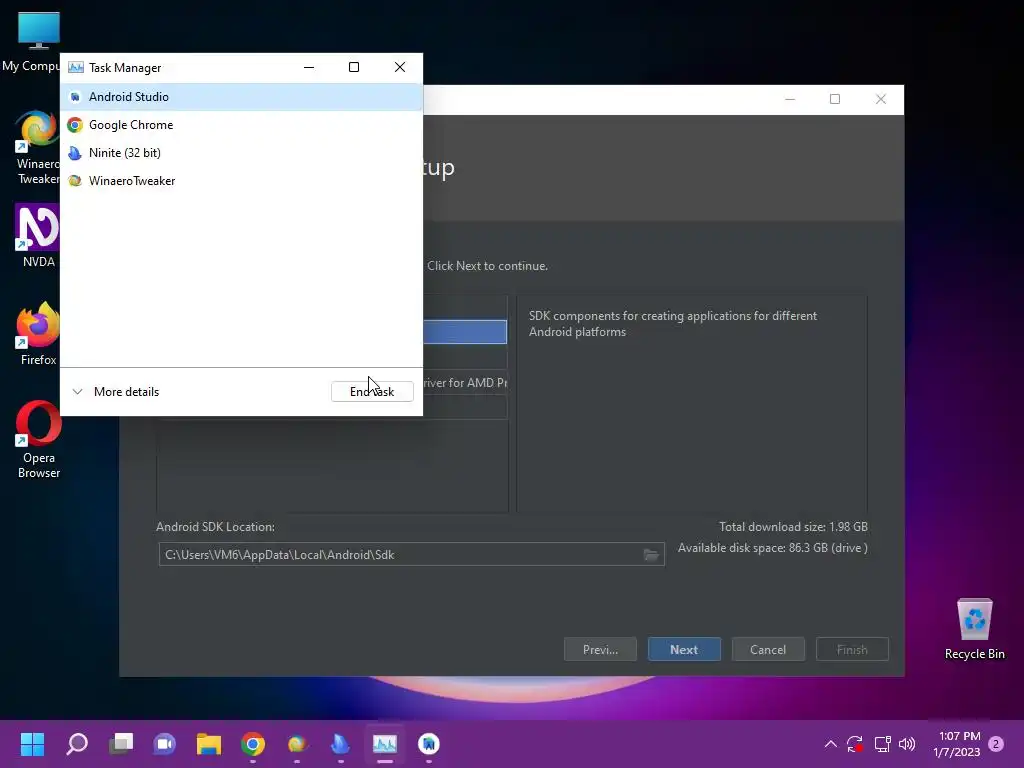Image resolution: width=1024 pixels, height=768 pixels.
Task: Open the clock and date flyout
Action: point(957,744)
